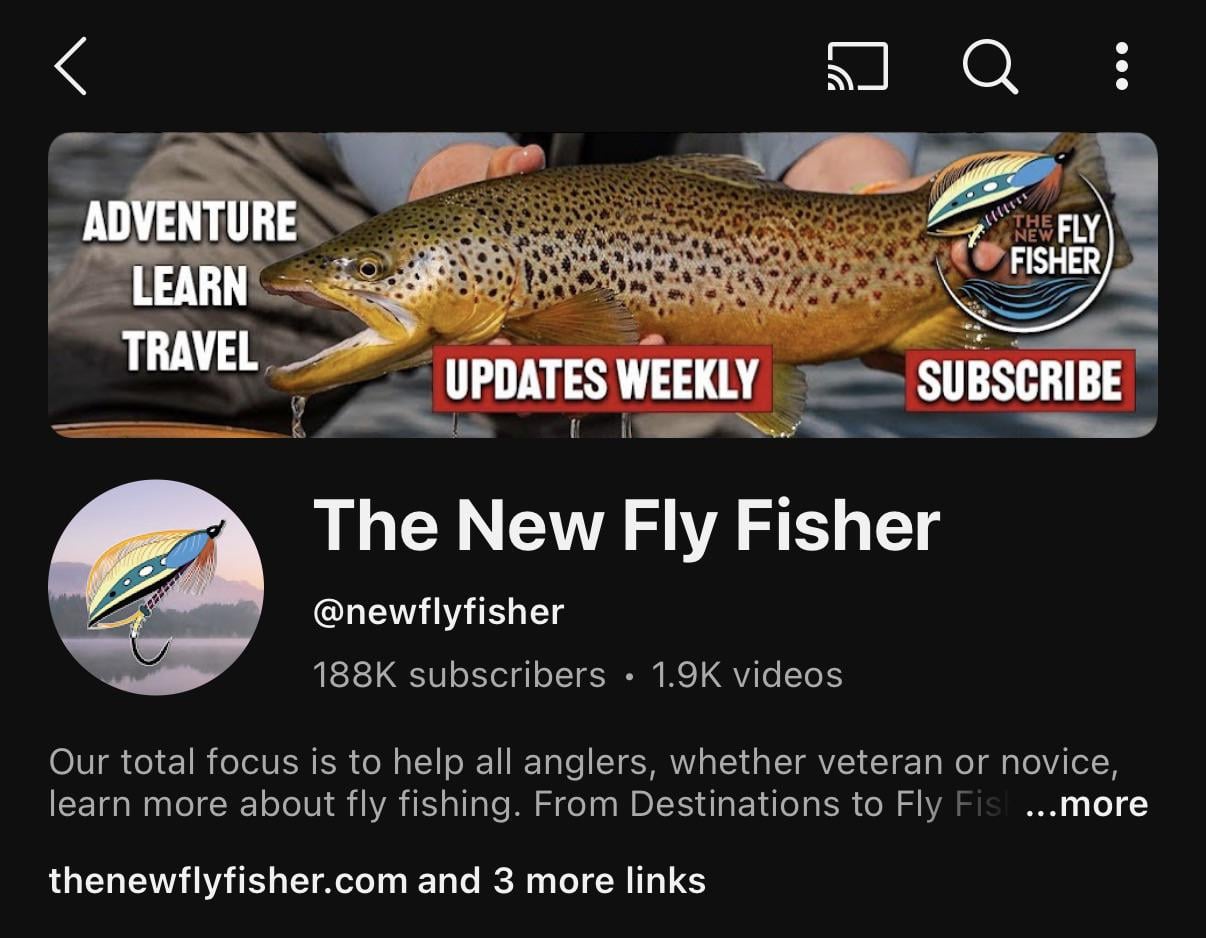Click the TRAVEL text on the banner
The width and height of the screenshot is (1206, 938).
click(x=190, y=352)
